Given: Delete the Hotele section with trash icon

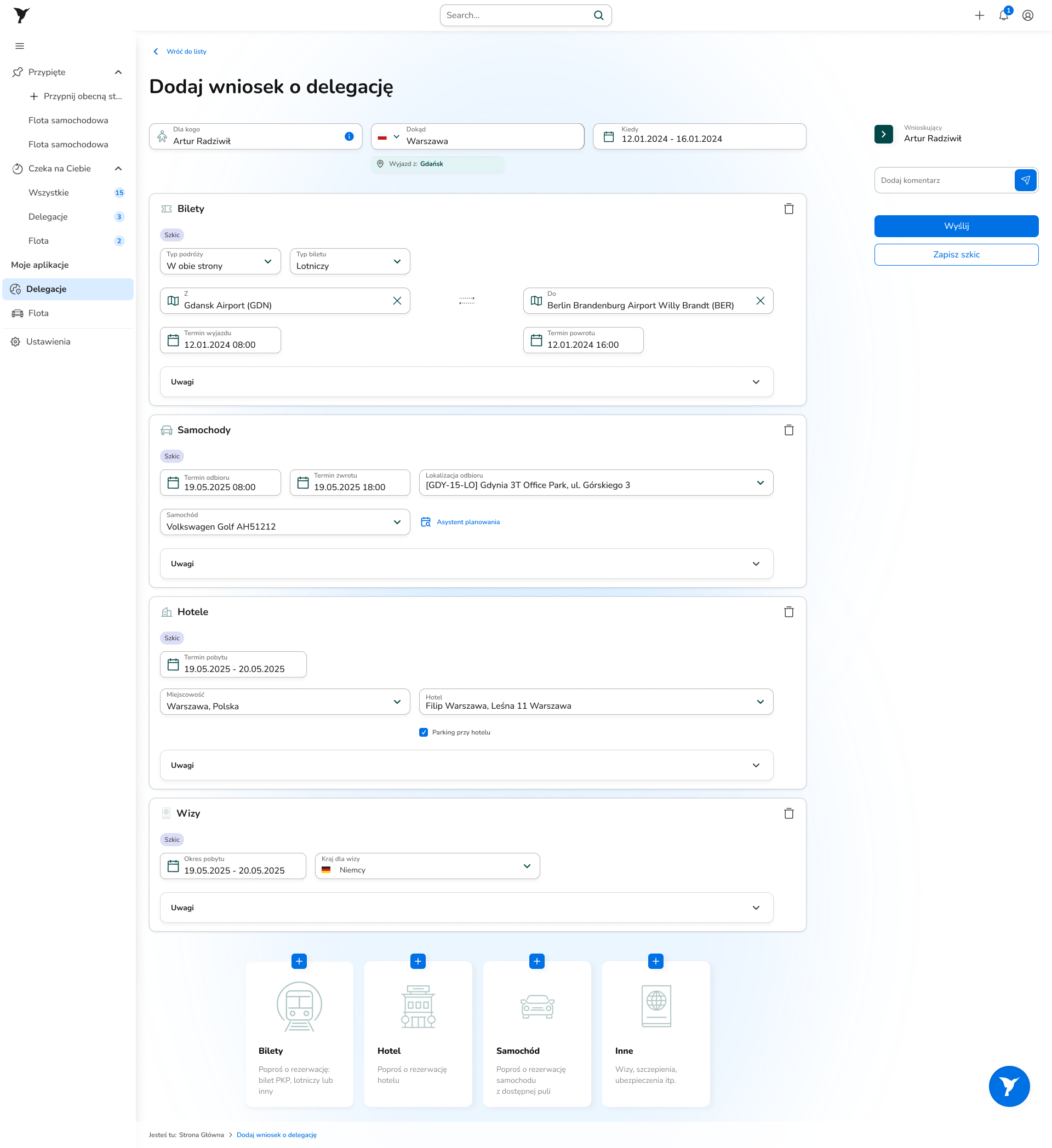Looking at the screenshot, I should (789, 612).
